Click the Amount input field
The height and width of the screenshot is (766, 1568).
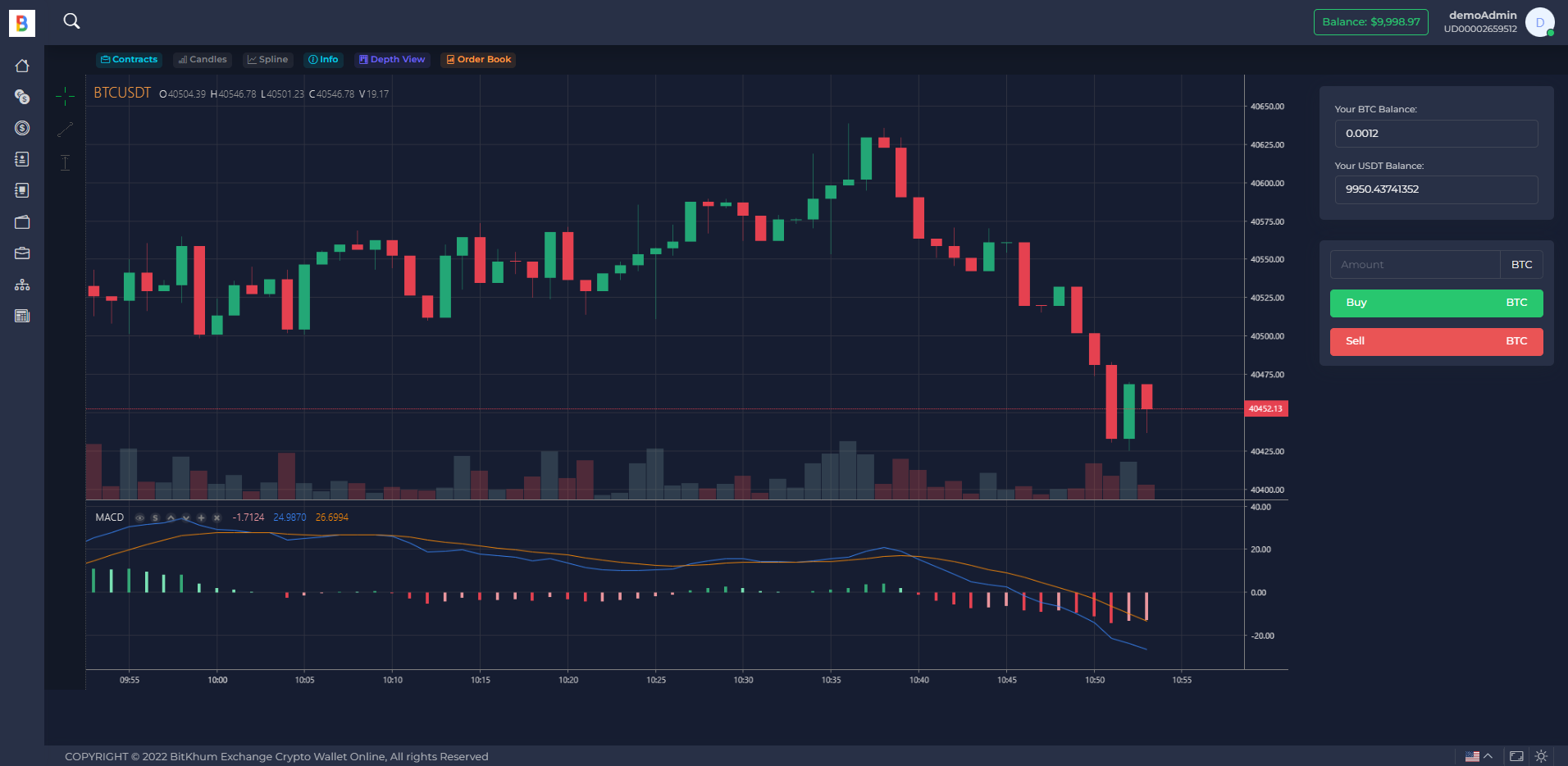pos(1415,265)
